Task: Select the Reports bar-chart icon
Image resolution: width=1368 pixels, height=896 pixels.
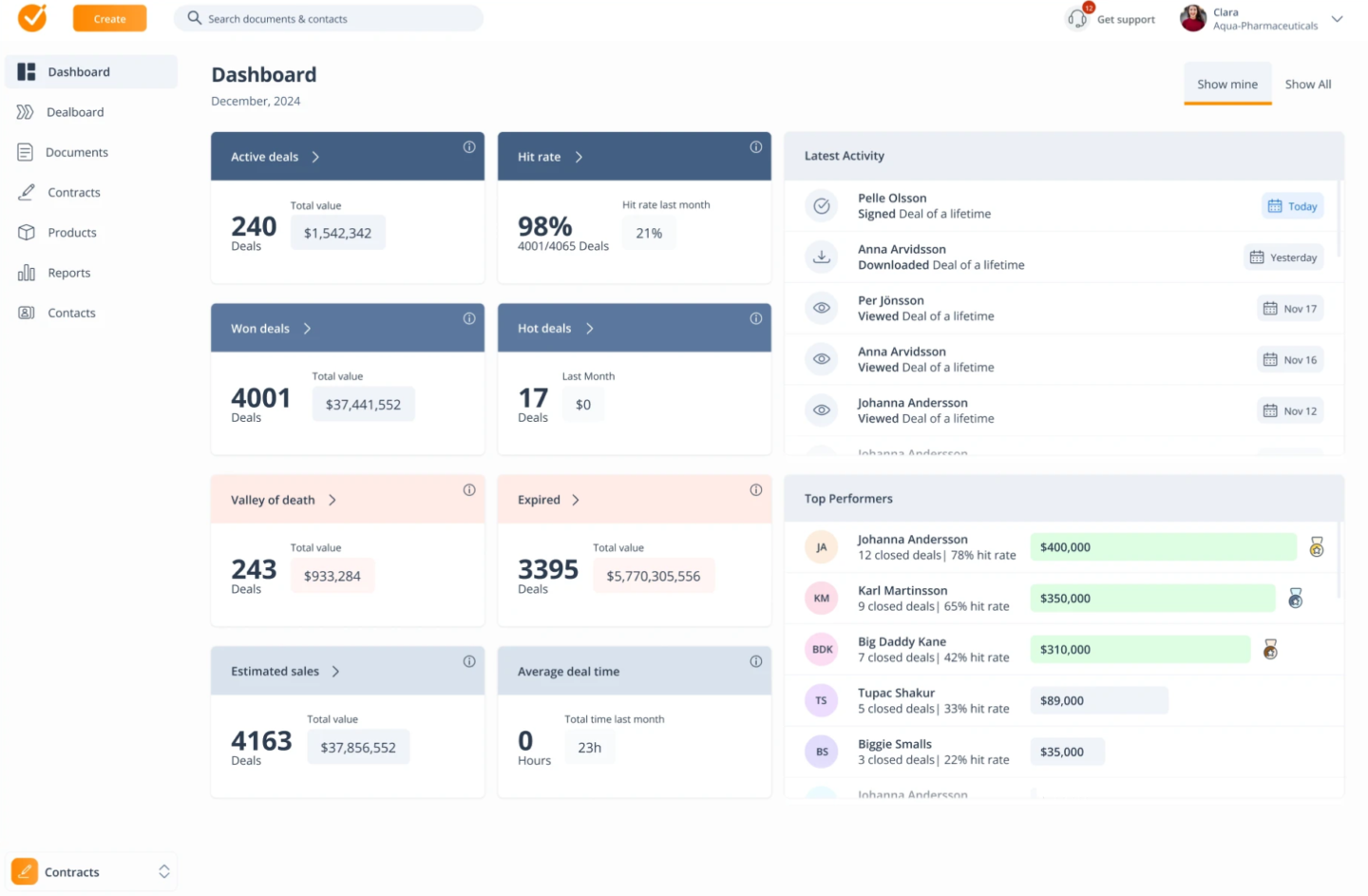Action: click(x=27, y=273)
